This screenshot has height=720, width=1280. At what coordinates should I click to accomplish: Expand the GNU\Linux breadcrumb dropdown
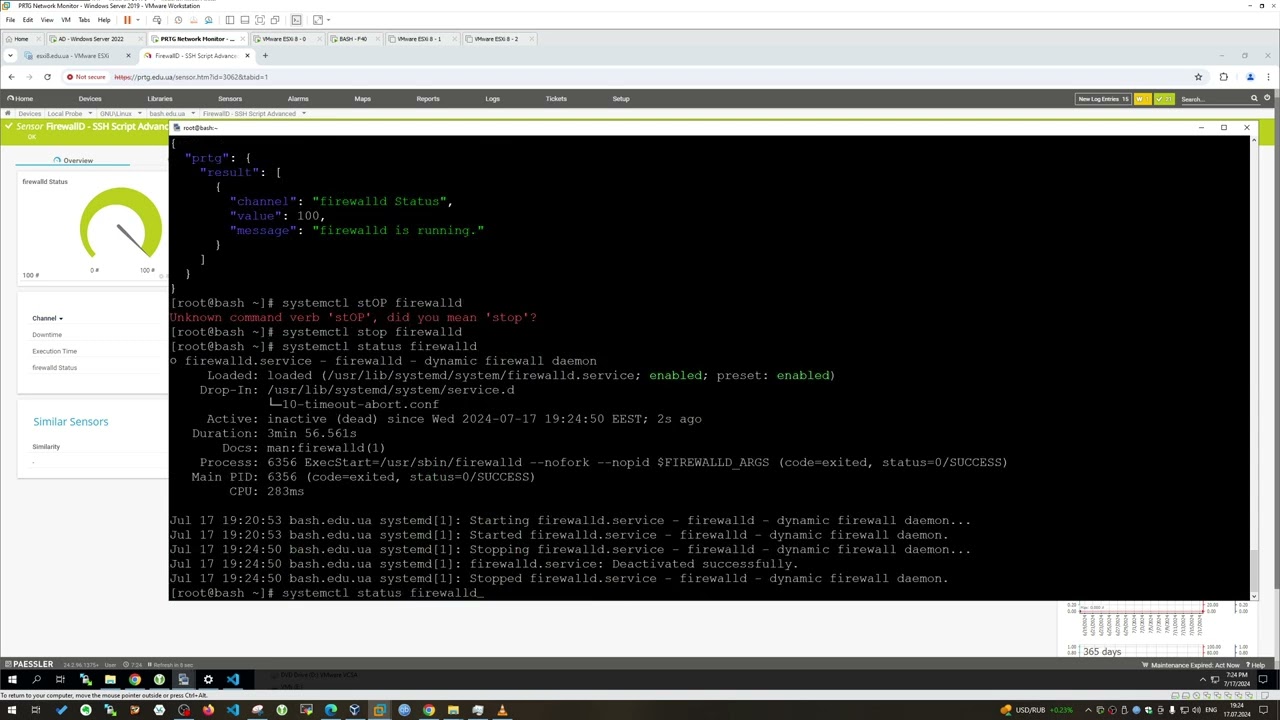[x=139, y=114]
